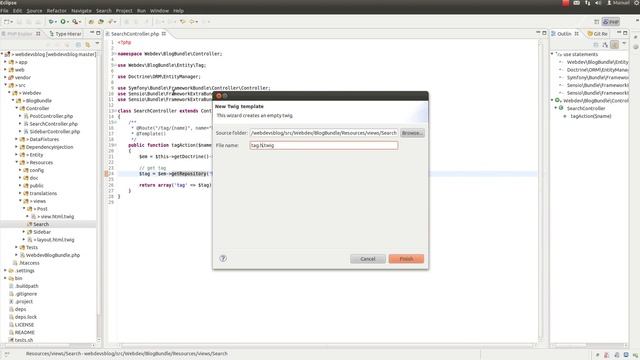Click the Browse... button in dialog

(x=412, y=133)
